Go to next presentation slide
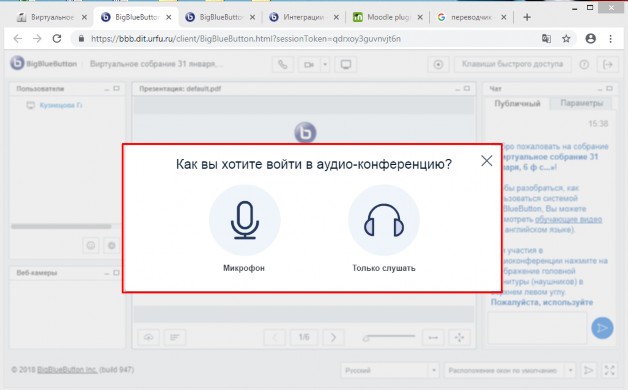The width and height of the screenshot is (628, 390). (x=333, y=337)
